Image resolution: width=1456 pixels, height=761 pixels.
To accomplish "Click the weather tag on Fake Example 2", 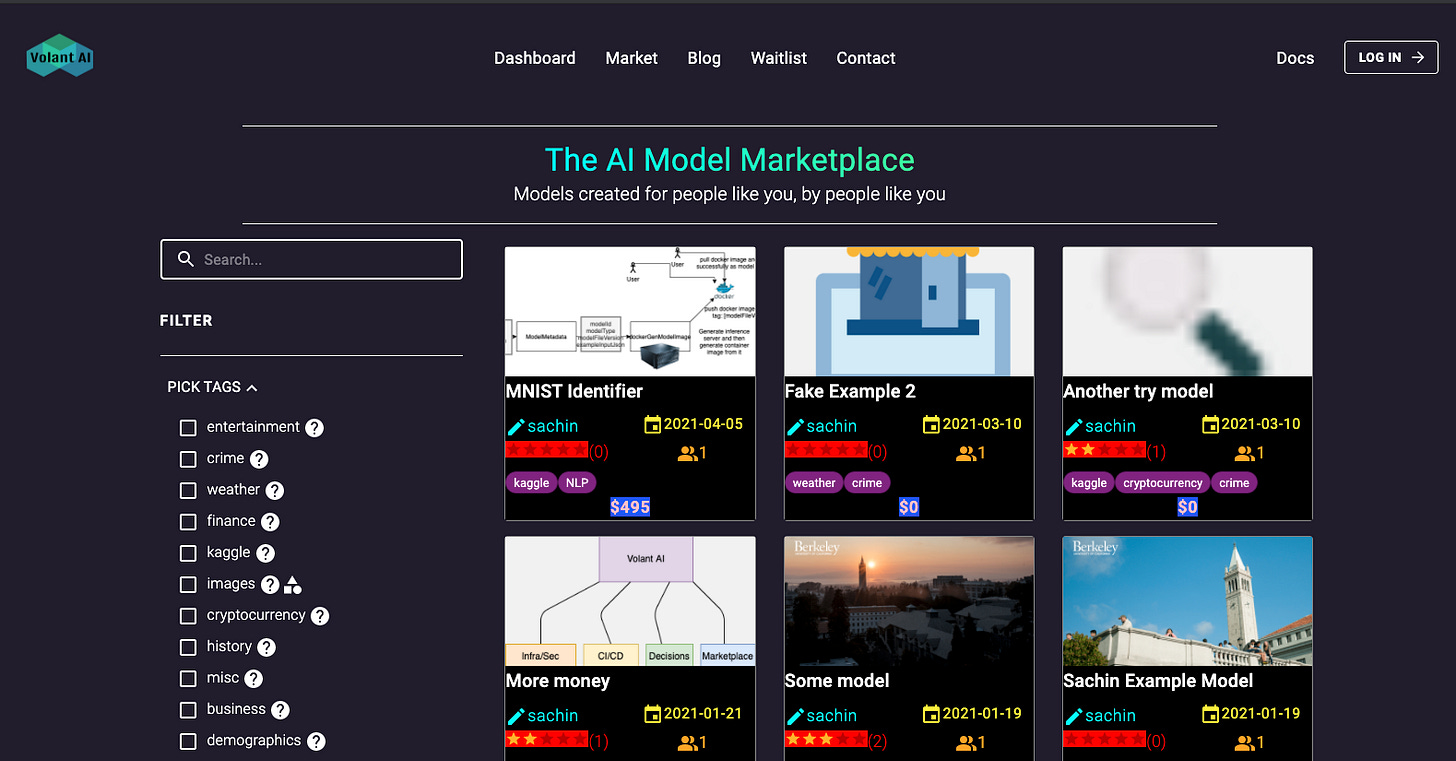I will 814,483.
